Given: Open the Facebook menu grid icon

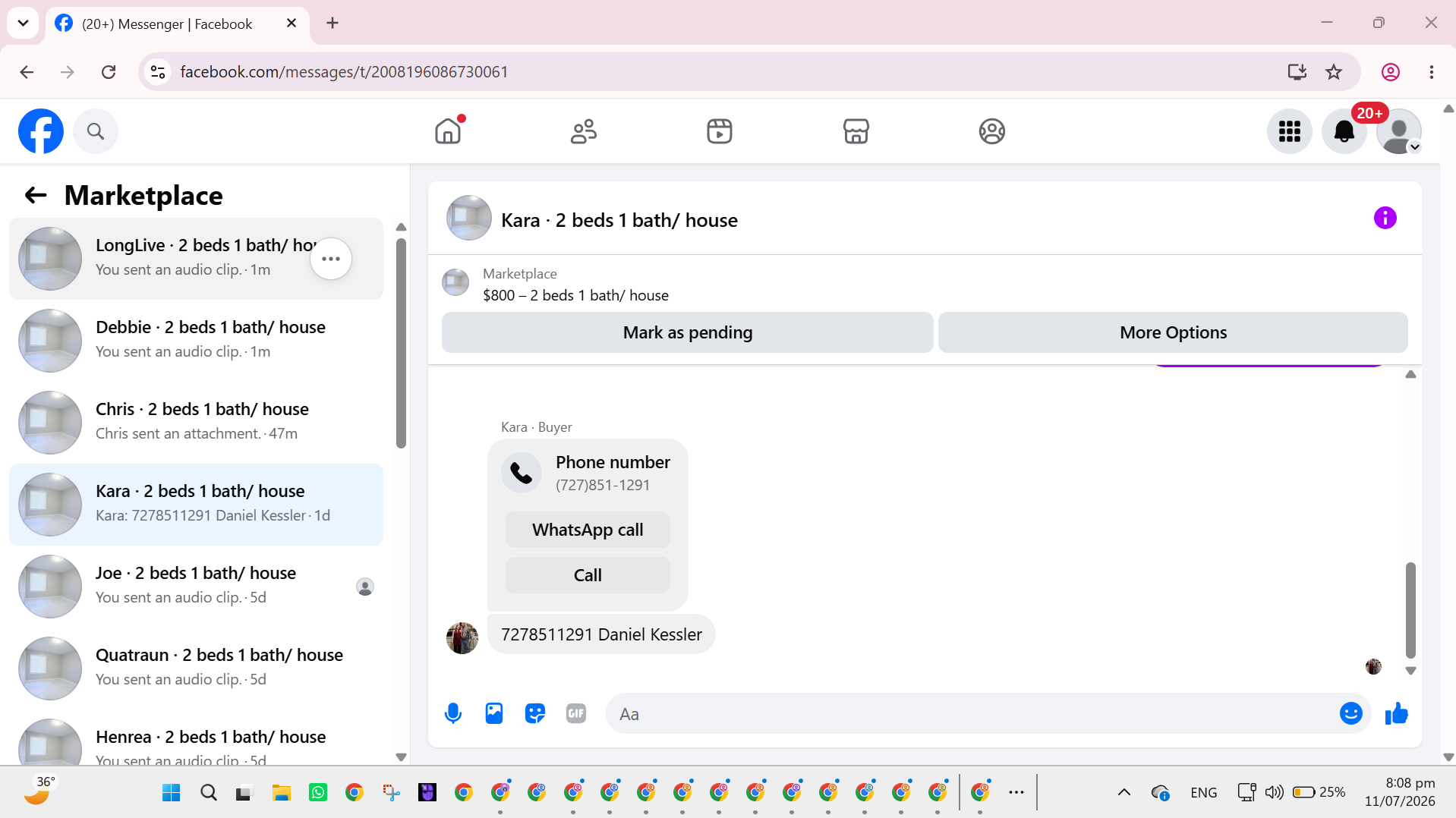Looking at the screenshot, I should click(1289, 131).
